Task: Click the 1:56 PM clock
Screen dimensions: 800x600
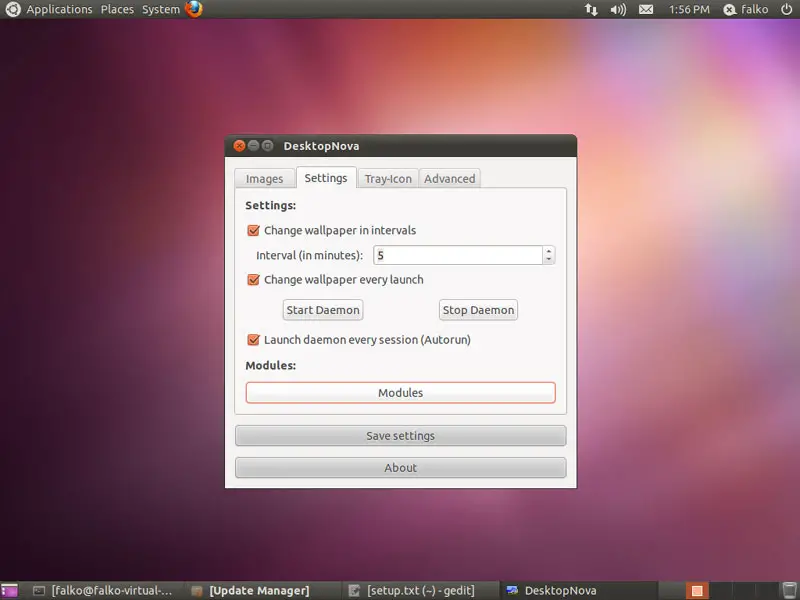Action: tap(689, 9)
